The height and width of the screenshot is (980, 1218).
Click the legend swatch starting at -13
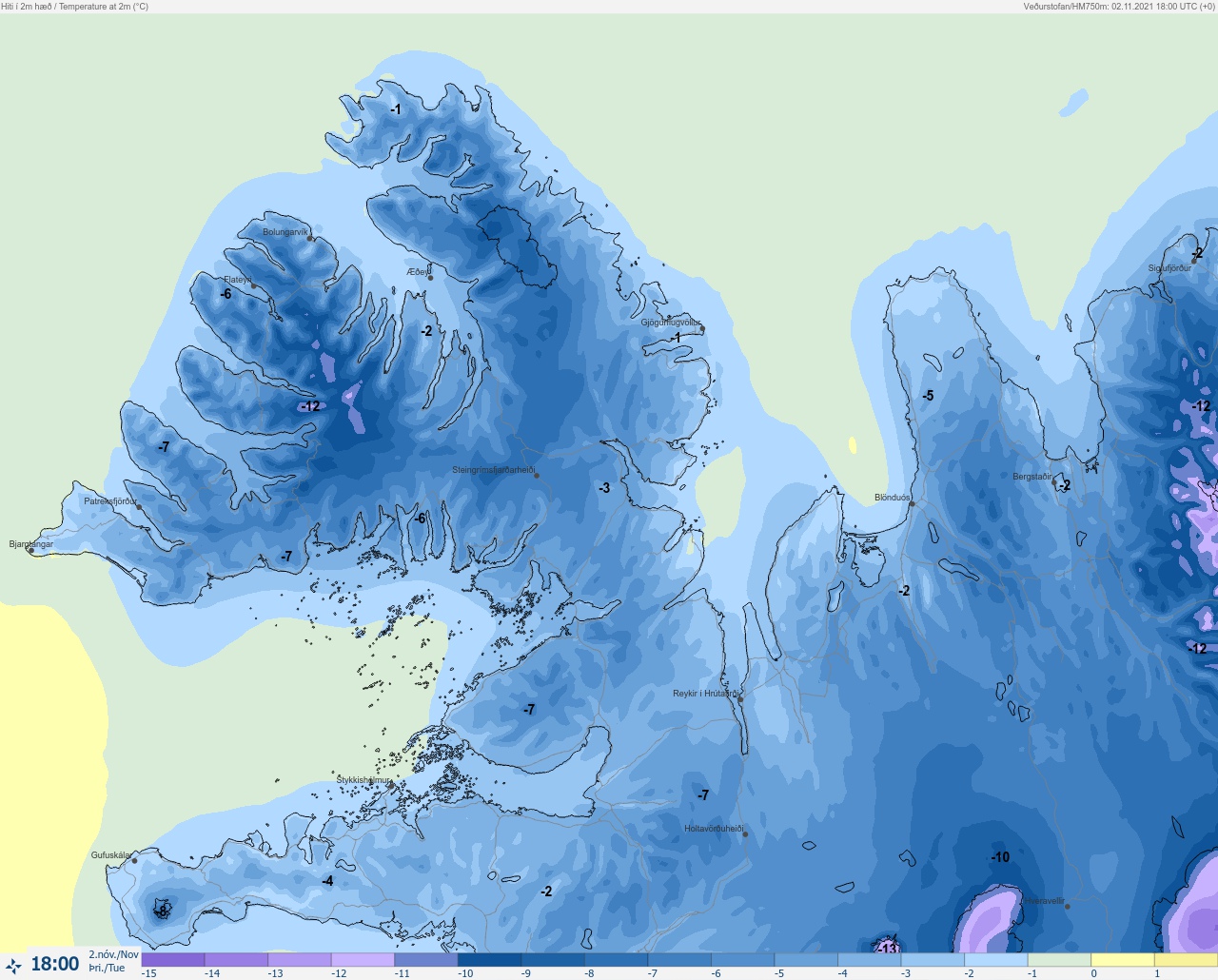pyautogui.click(x=299, y=960)
